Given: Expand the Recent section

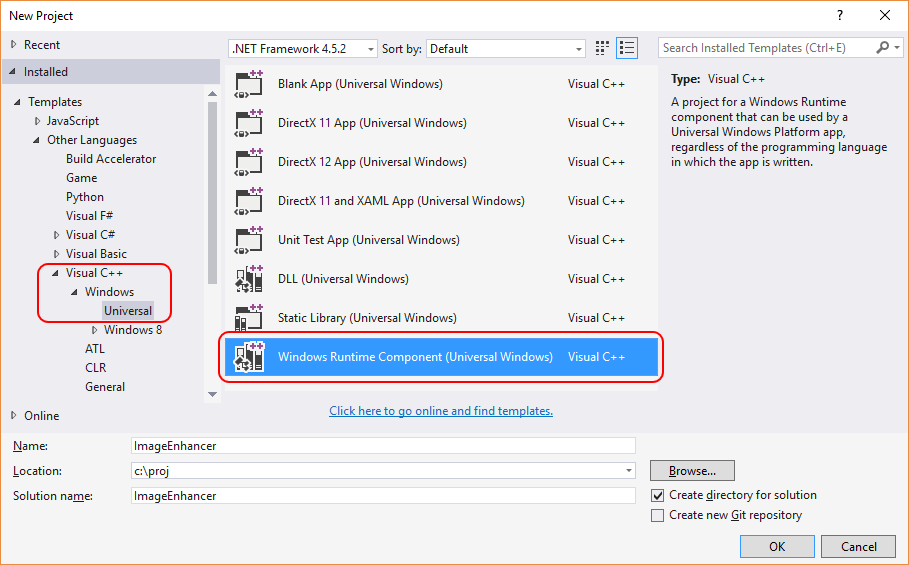Looking at the screenshot, I should [x=13, y=45].
